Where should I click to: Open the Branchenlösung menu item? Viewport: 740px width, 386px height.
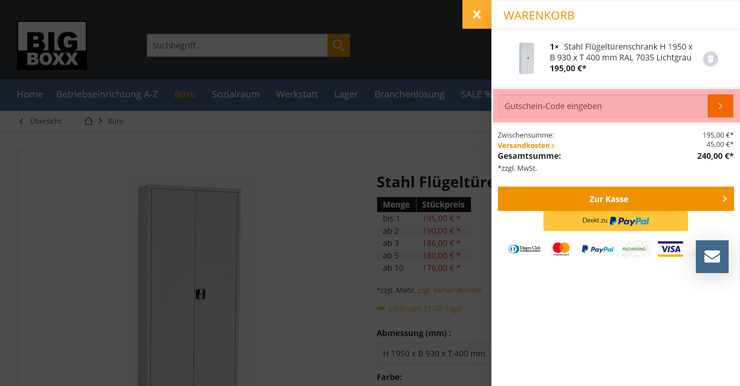point(409,94)
